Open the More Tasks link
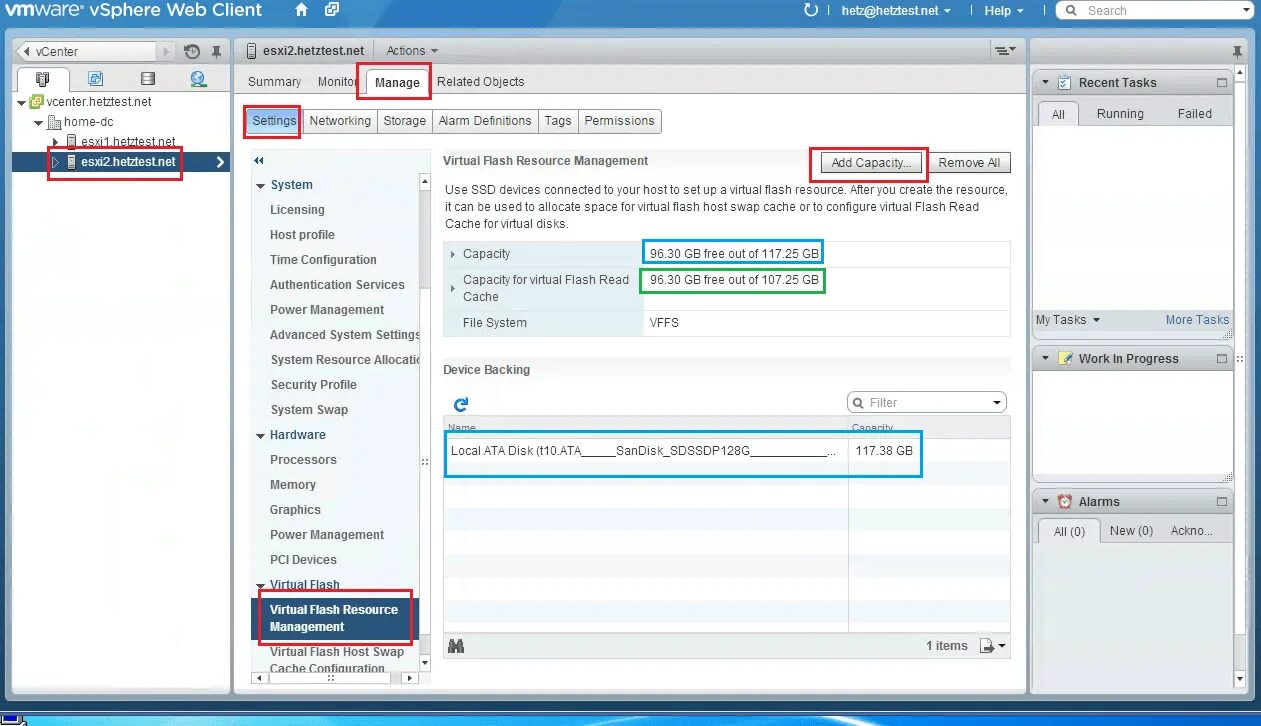The width and height of the screenshot is (1261, 726). [x=1197, y=320]
